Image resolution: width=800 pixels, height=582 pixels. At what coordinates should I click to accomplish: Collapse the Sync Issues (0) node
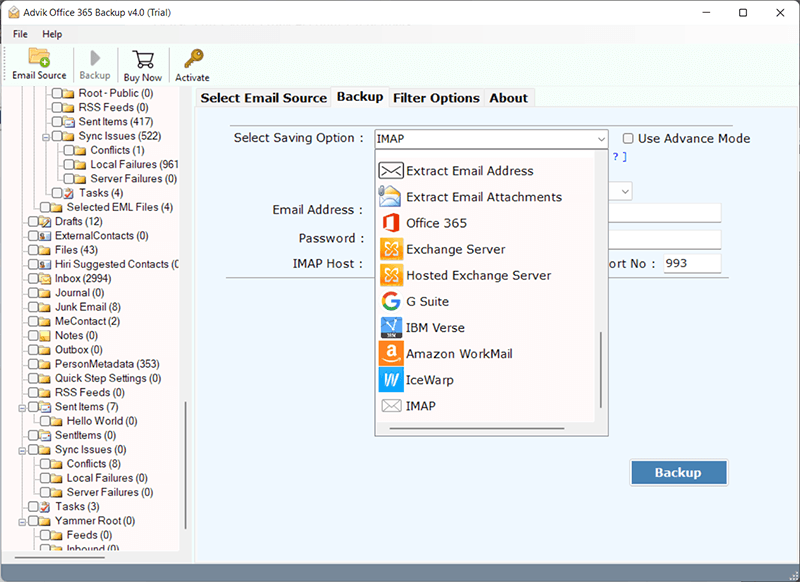(22, 451)
